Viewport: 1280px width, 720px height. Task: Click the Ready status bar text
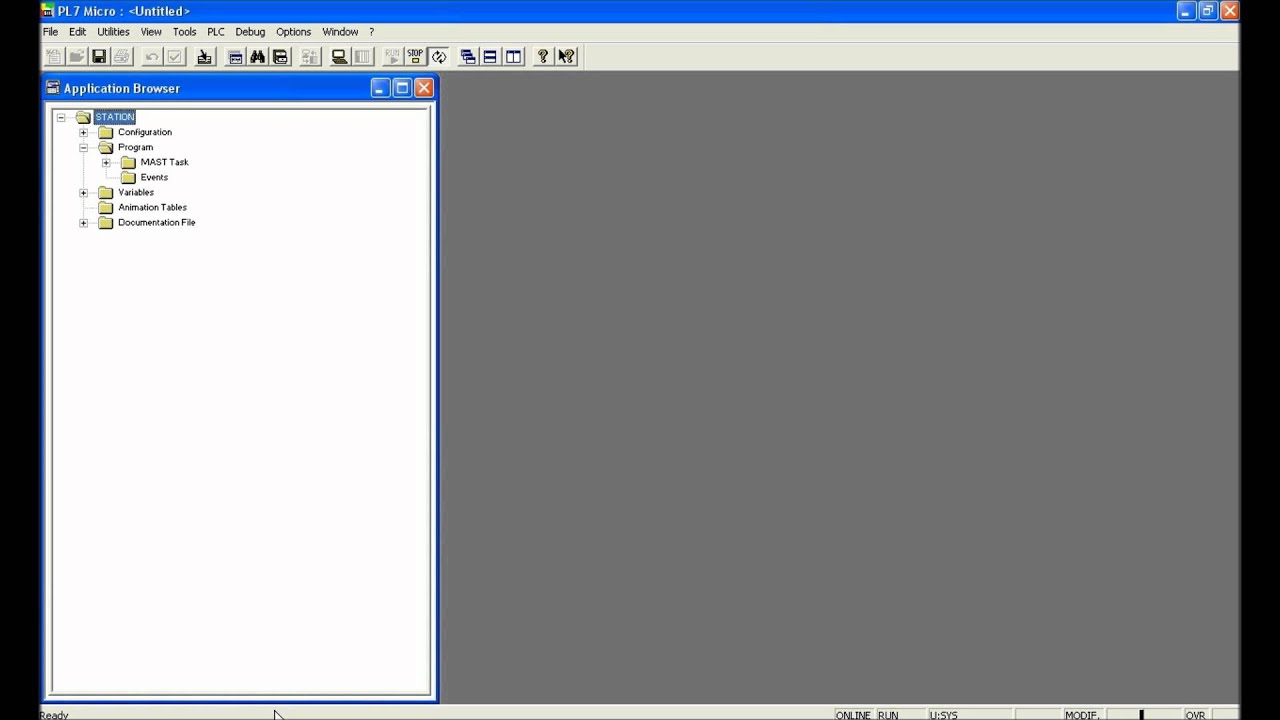[54, 715]
